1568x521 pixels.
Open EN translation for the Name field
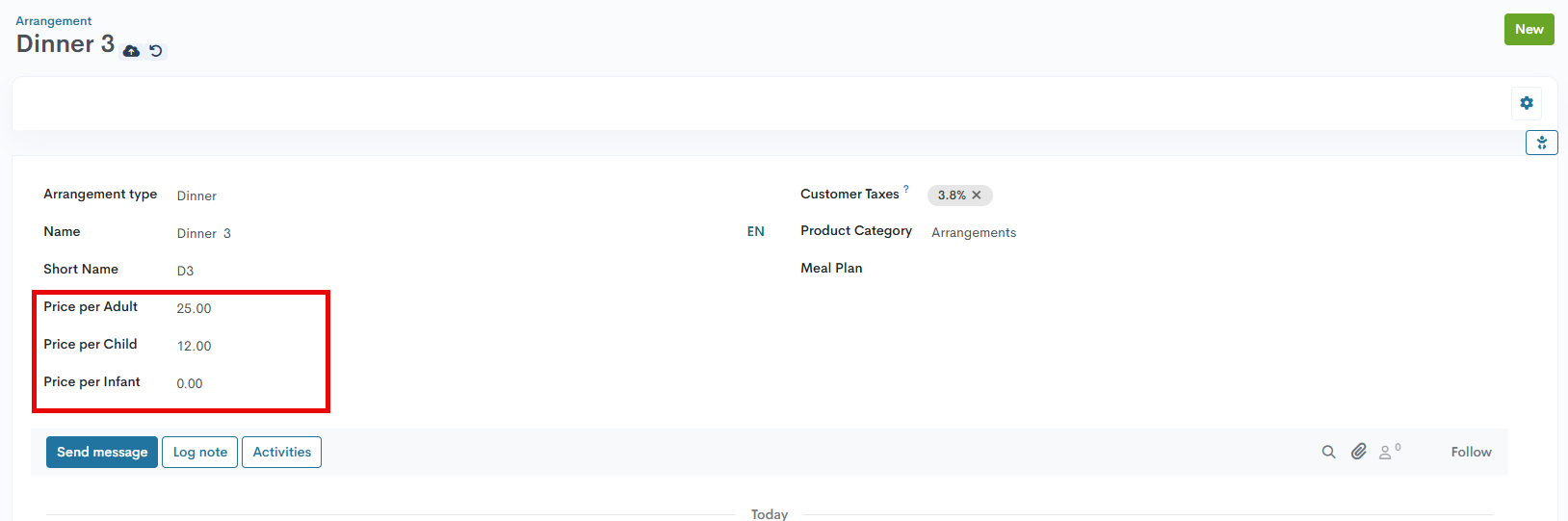(756, 232)
